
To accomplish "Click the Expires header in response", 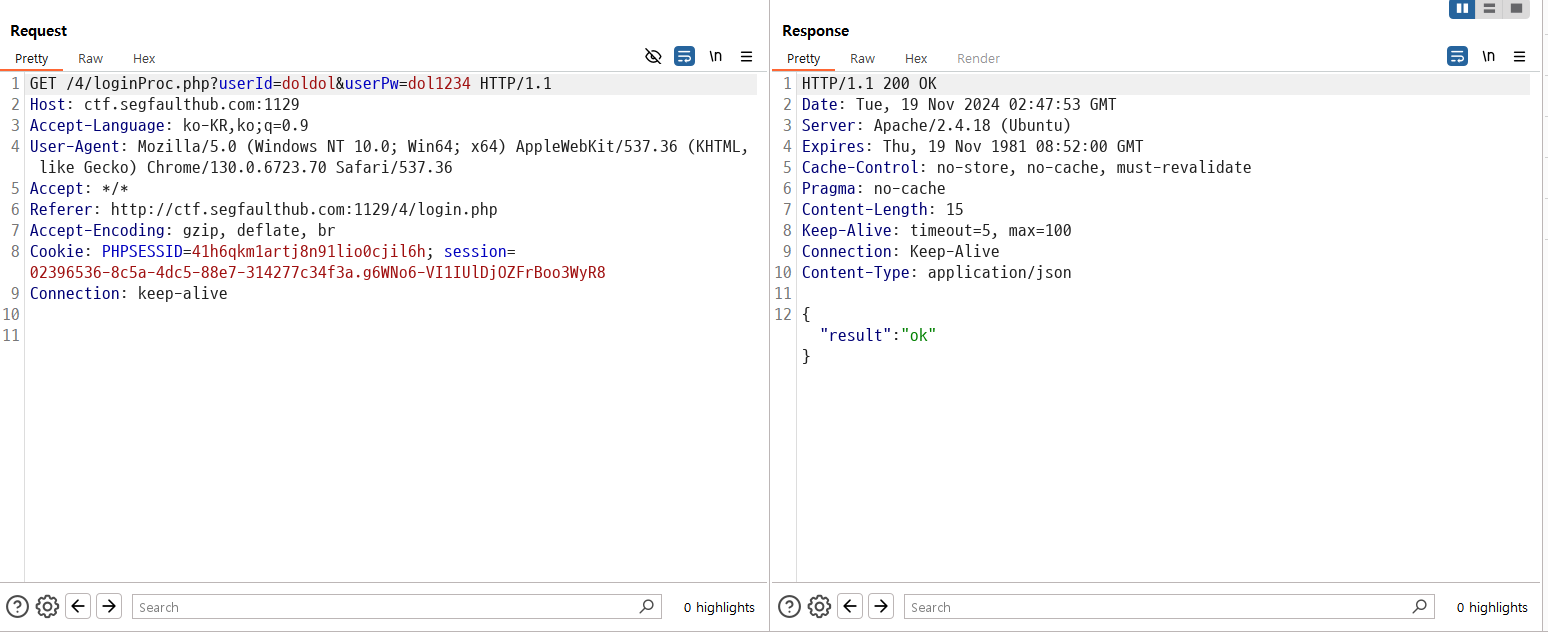I will [x=973, y=147].
